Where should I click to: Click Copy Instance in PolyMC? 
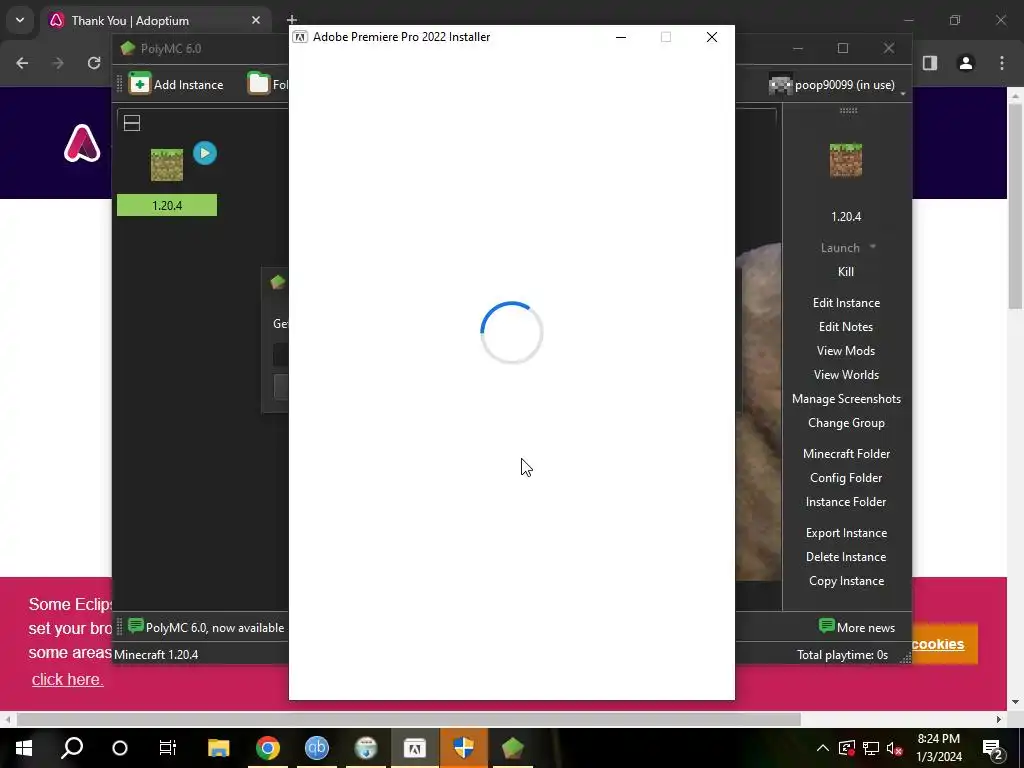click(x=846, y=581)
